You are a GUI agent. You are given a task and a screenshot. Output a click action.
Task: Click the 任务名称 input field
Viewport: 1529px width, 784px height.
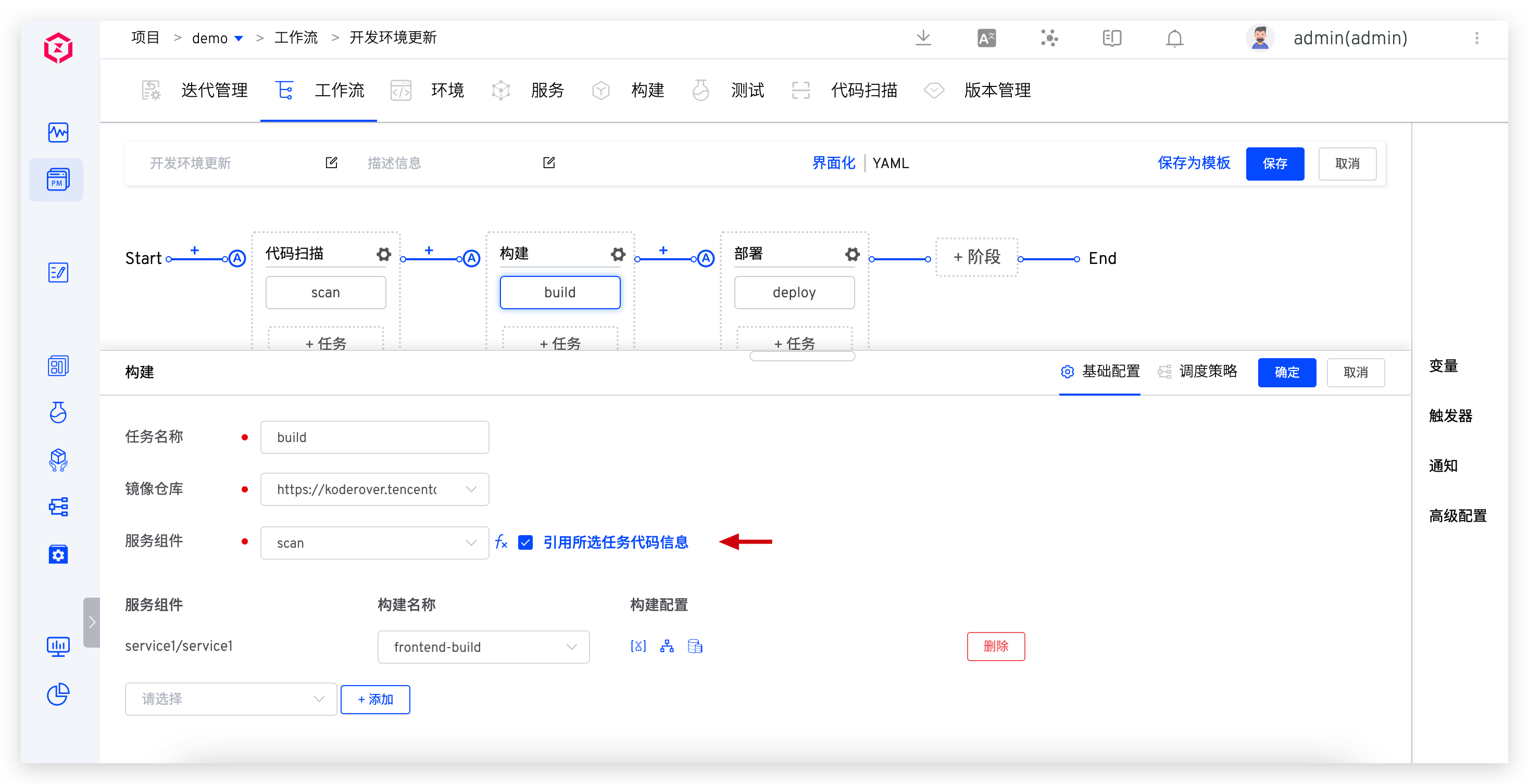374,437
